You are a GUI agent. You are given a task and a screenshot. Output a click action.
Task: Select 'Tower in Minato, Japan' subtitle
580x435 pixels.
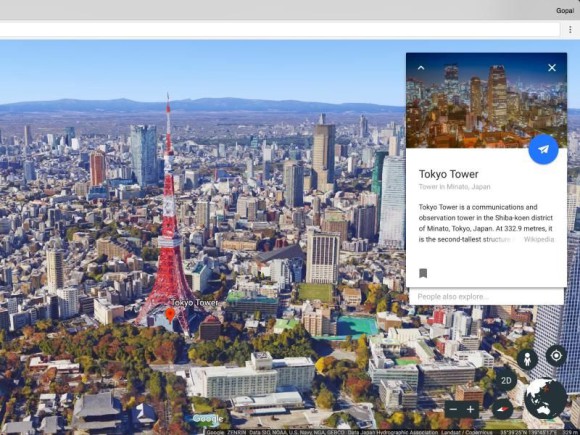point(455,187)
